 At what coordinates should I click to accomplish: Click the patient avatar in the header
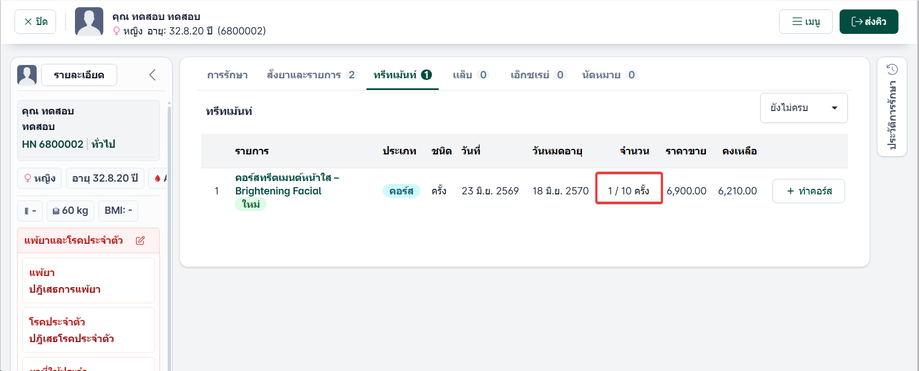pos(89,22)
